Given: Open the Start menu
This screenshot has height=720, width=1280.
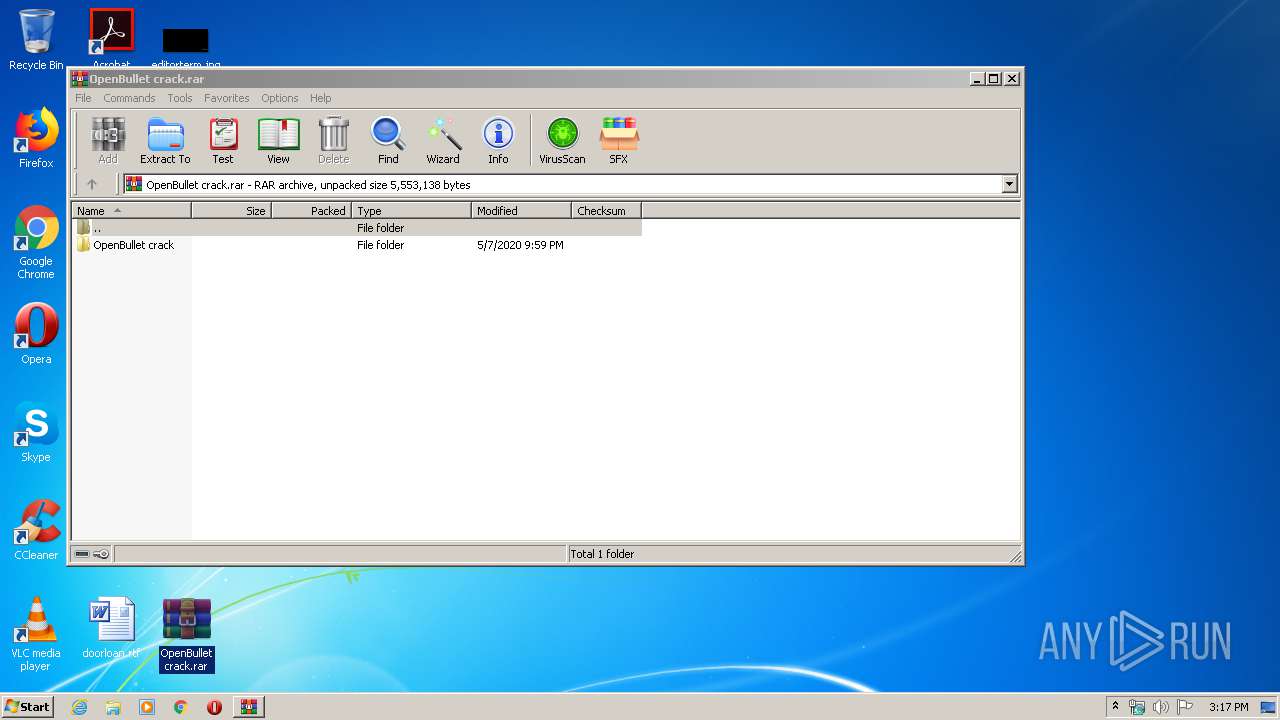Looking at the screenshot, I should 27,706.
